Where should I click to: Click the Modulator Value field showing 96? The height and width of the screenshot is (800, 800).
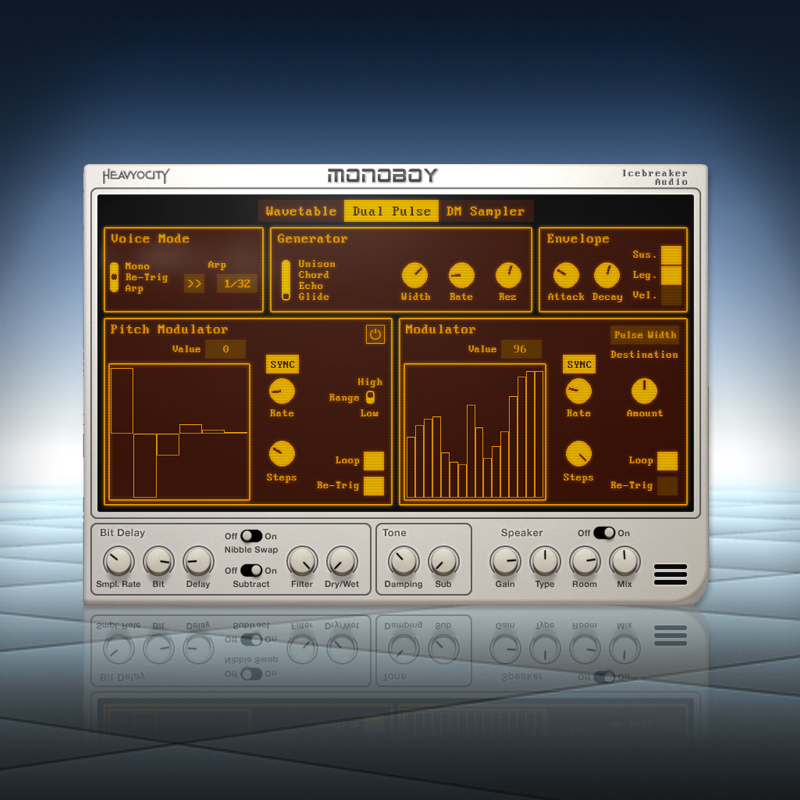tap(521, 349)
